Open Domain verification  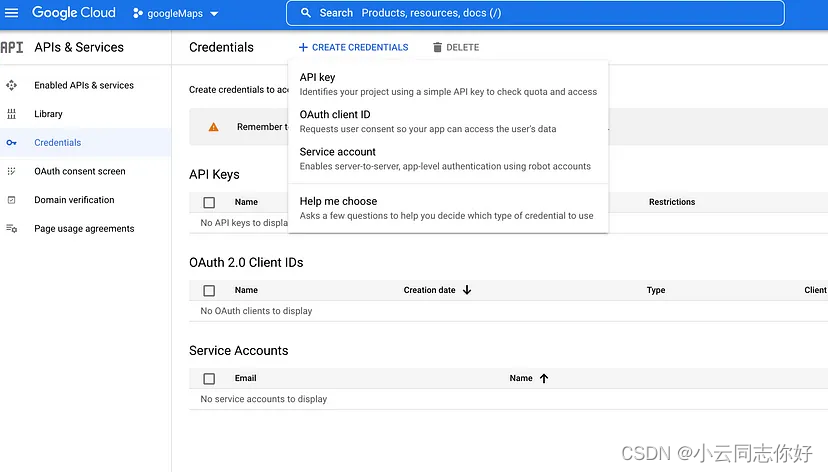(x=74, y=200)
